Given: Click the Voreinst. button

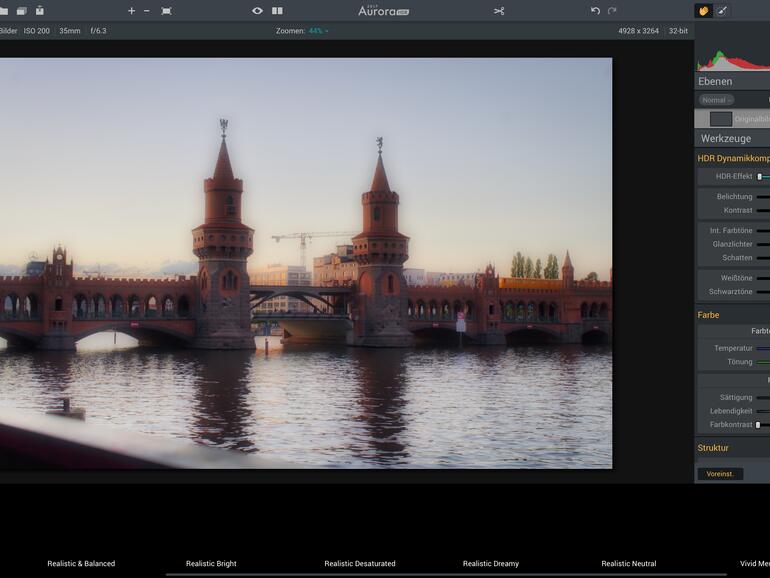Looking at the screenshot, I should 720,474.
